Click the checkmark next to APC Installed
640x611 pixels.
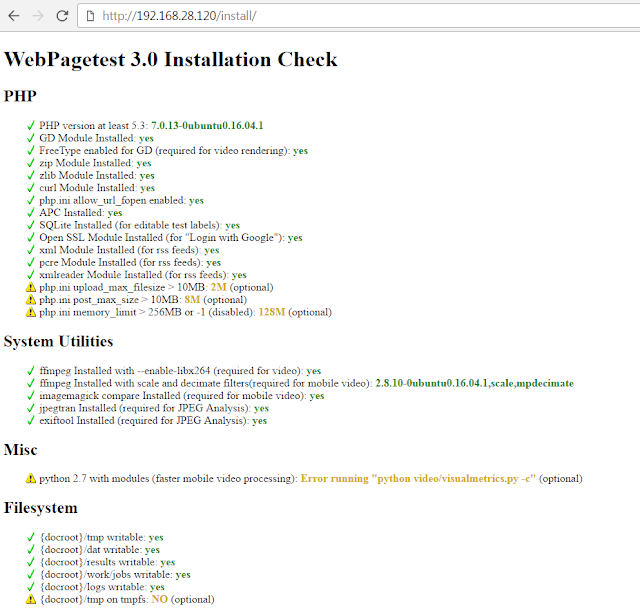point(31,213)
